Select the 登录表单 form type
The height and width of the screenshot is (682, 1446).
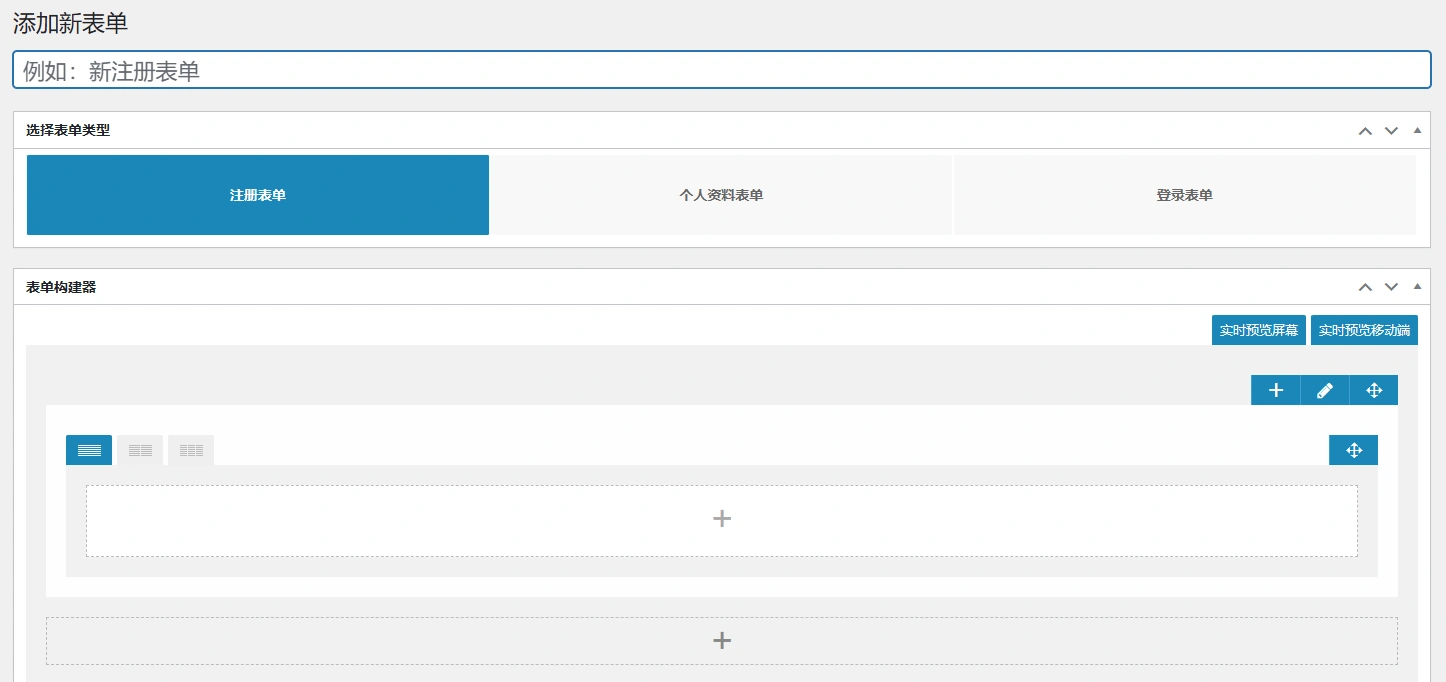1184,195
